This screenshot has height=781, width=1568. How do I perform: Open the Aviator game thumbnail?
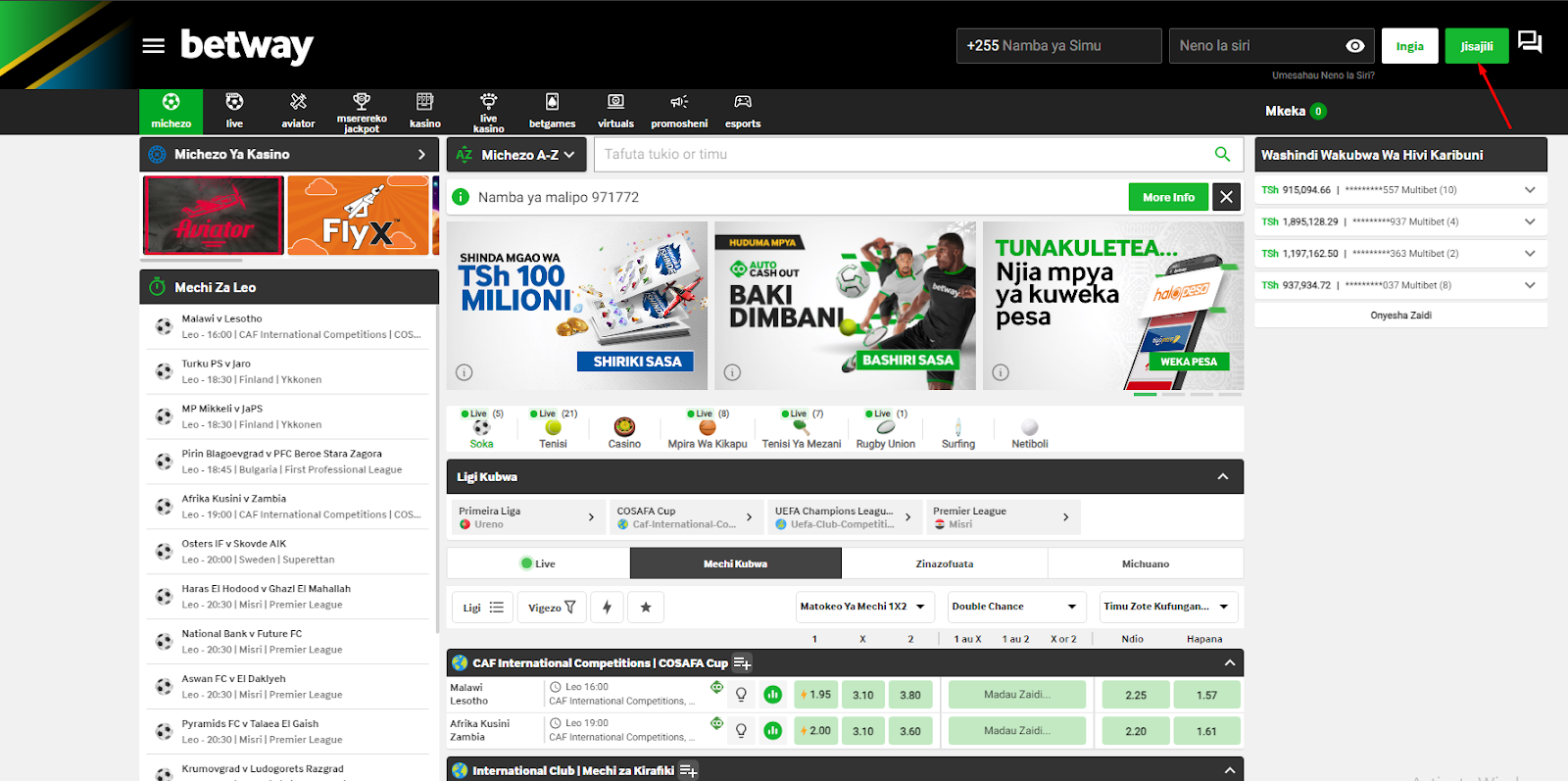214,216
